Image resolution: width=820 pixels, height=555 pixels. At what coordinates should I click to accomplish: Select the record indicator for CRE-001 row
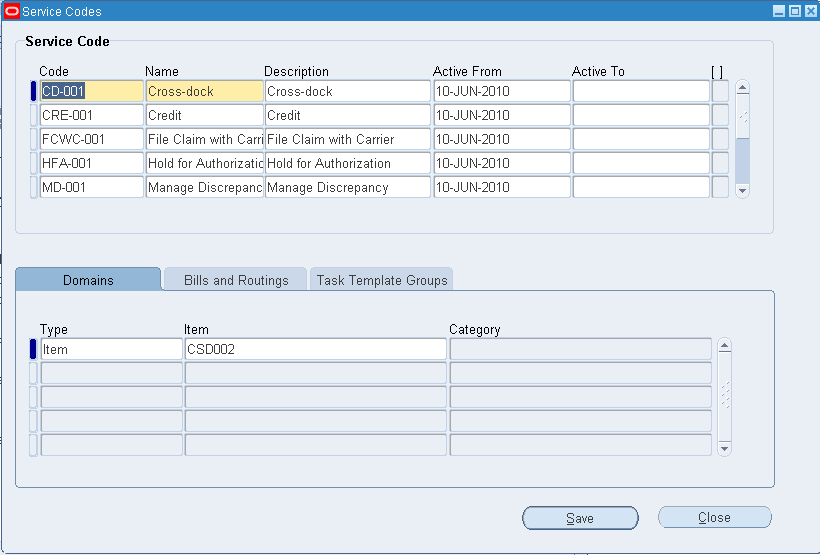[x=33, y=115]
